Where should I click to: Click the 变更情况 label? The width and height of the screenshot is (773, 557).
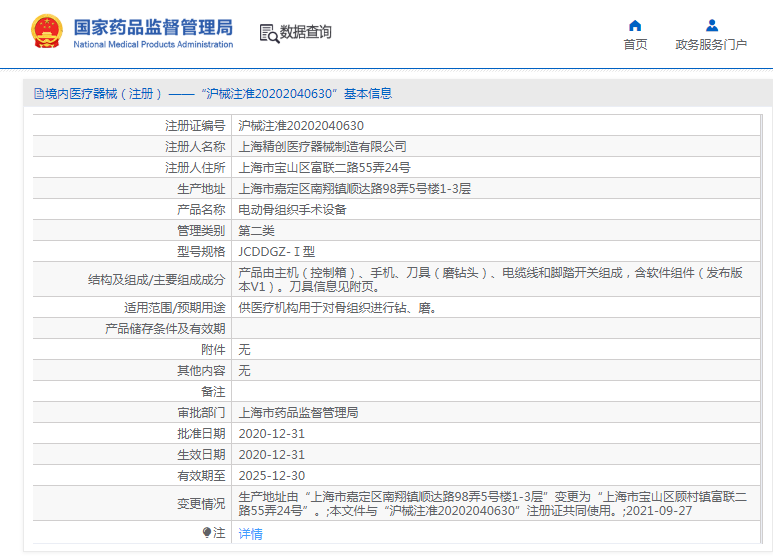tap(201, 504)
